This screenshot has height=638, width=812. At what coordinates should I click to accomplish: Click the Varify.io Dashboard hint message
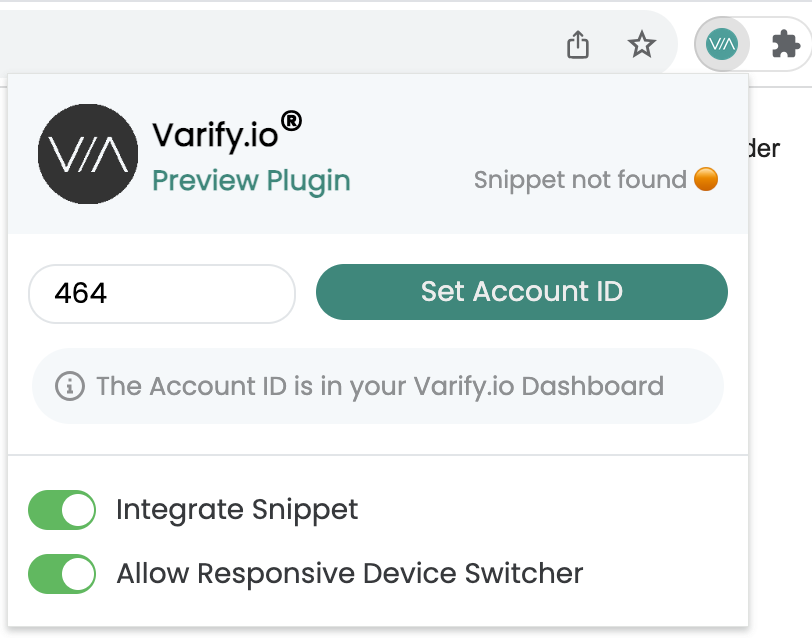coord(378,386)
